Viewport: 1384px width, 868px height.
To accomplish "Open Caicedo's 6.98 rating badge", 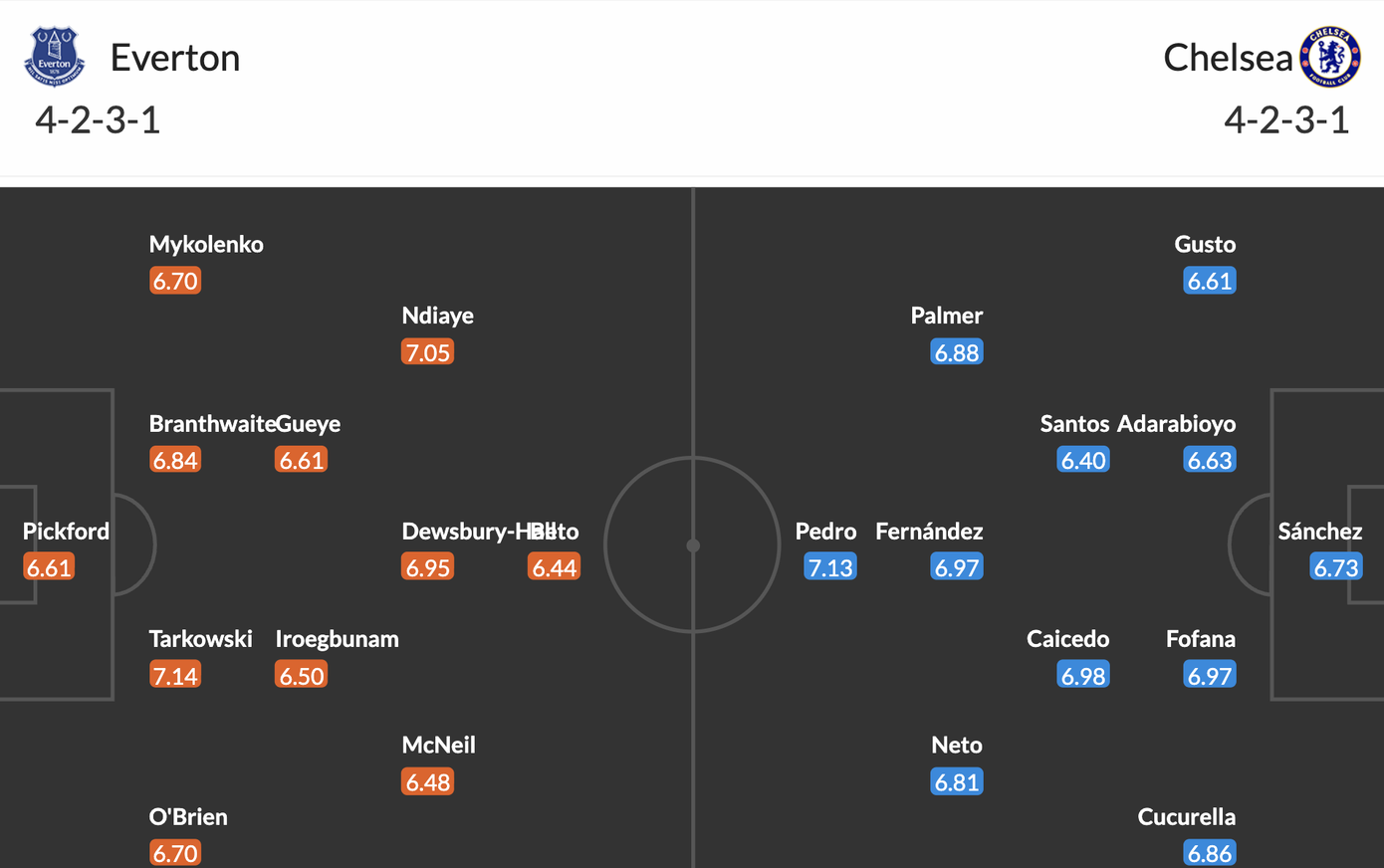I will 1082,675.
